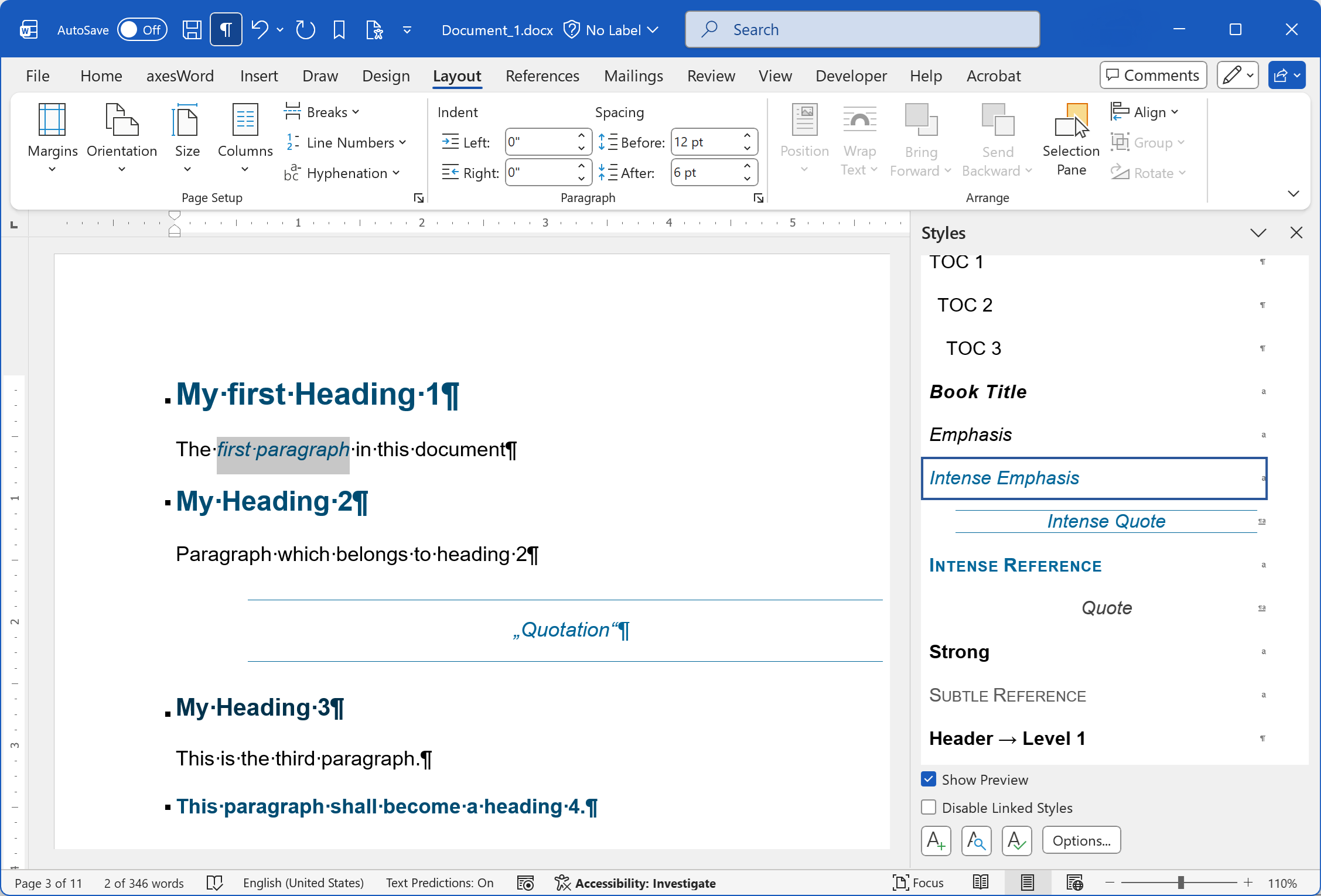This screenshot has height=896, width=1321.
Task: Apply the Emphasis style
Action: 1094,435
